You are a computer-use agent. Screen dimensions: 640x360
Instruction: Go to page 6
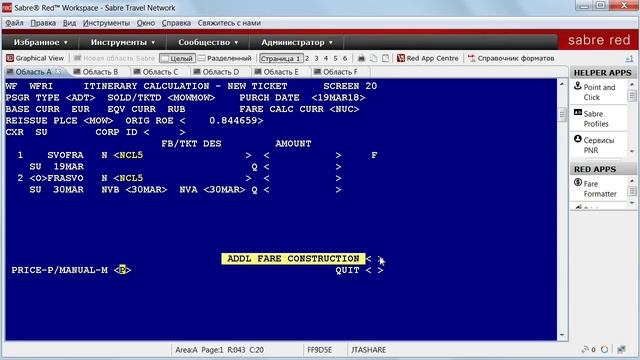(x=345, y=58)
